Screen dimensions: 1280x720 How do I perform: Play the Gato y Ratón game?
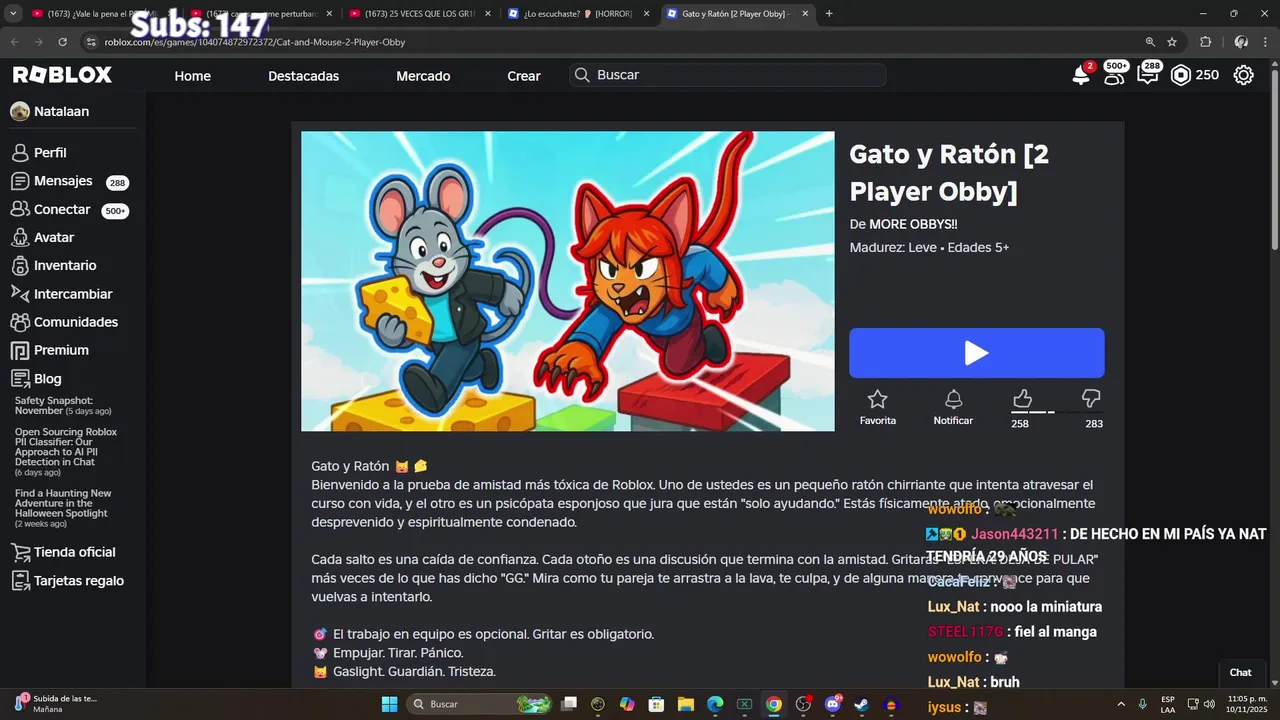(977, 353)
